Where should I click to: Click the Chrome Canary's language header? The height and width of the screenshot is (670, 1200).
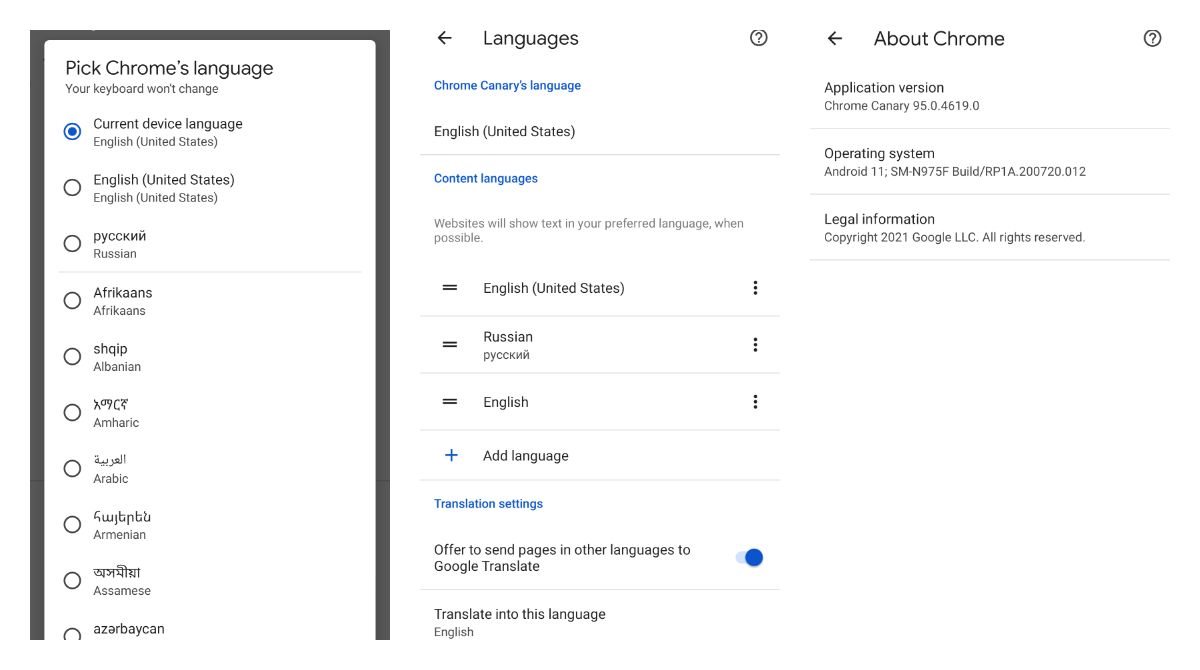[x=507, y=86]
